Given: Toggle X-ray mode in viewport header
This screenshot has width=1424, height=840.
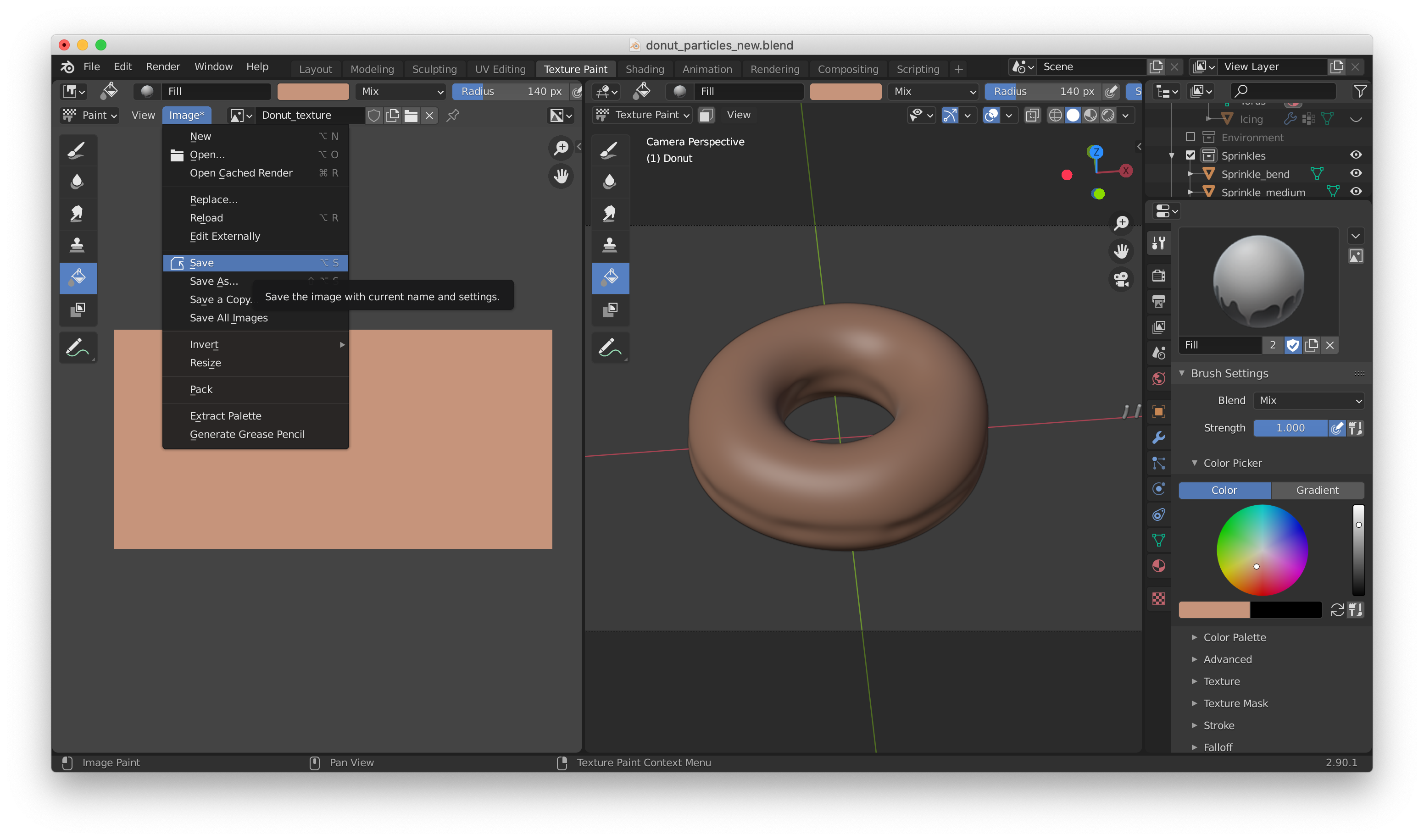Looking at the screenshot, I should point(1032,116).
